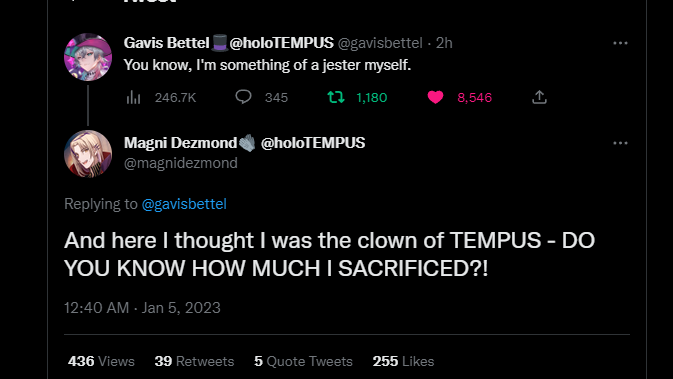
Task: Retweet Gavis Bettel's jester tweet
Action: (336, 97)
